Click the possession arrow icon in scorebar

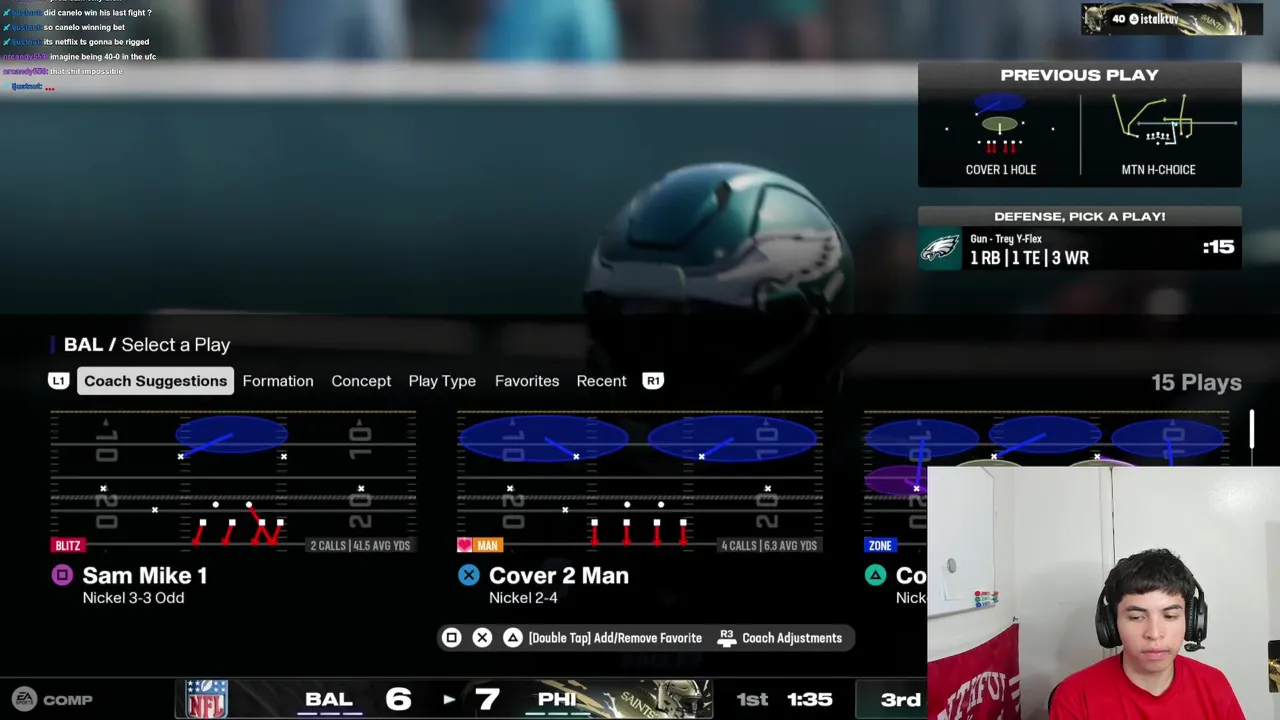[449, 700]
